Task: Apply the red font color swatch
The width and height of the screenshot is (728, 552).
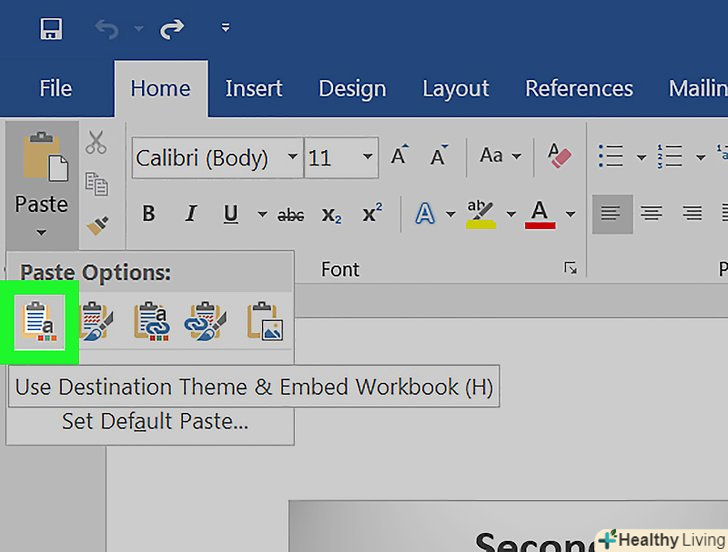Action: [540, 214]
